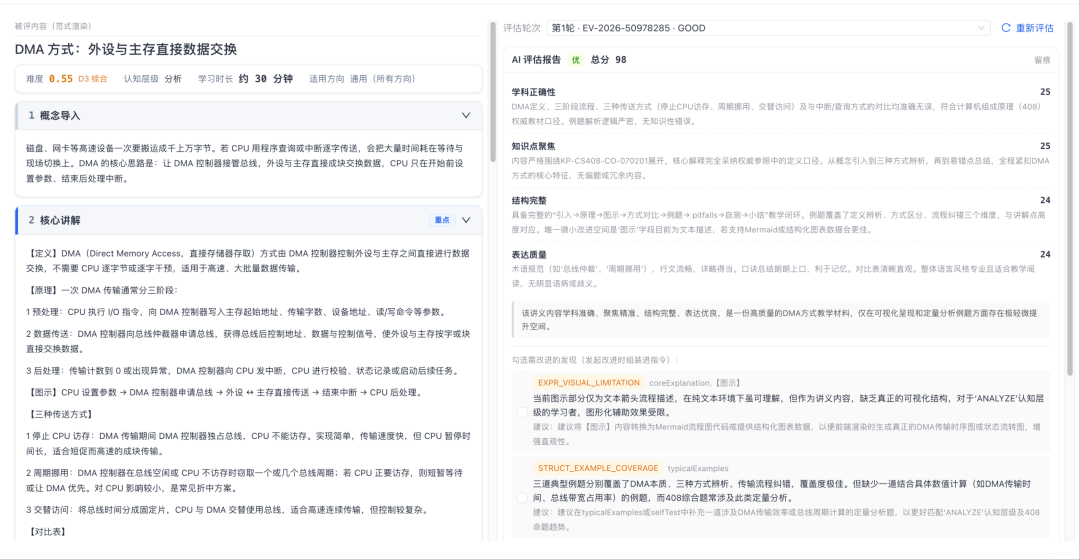Check the STRUCT_EXAMPLE_COVERAGE finding checkbox

coord(522,497)
